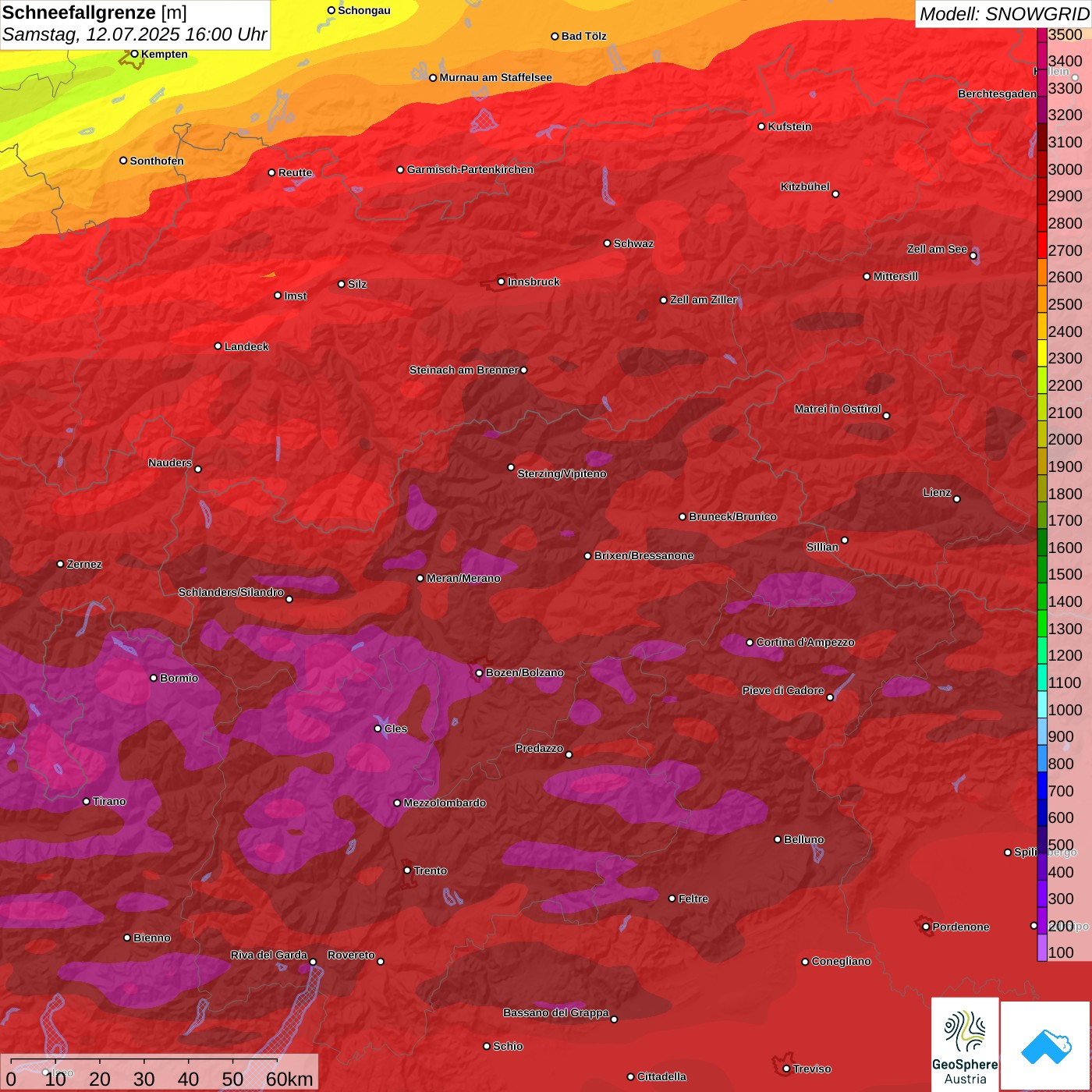This screenshot has height=1092, width=1092.
Task: Click the 'Garmisch-Partenkirchen' label
Action: [470, 169]
